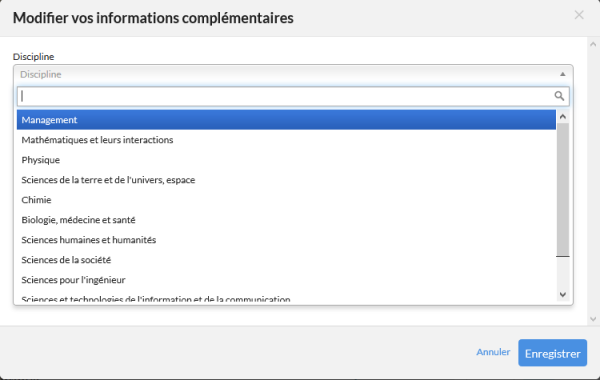The height and width of the screenshot is (380, 600).
Task: Click the dialog scrollbar up arrow
Action: [593, 44]
